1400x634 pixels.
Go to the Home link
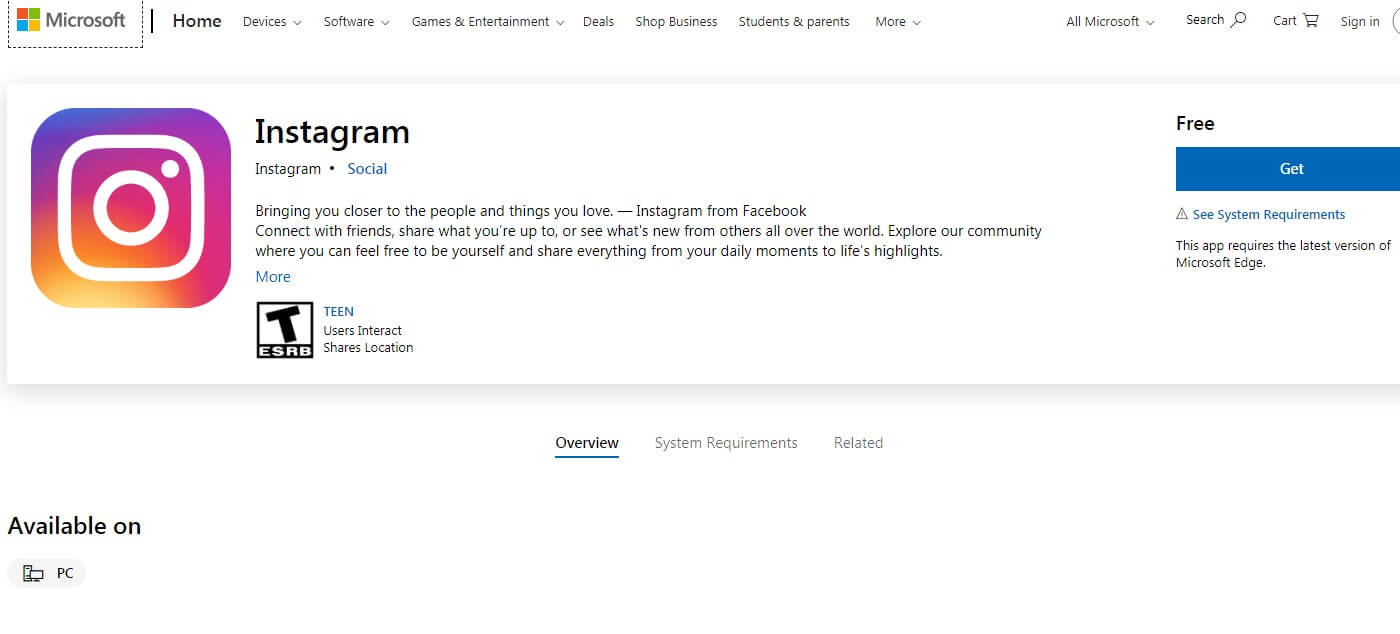[x=197, y=20]
